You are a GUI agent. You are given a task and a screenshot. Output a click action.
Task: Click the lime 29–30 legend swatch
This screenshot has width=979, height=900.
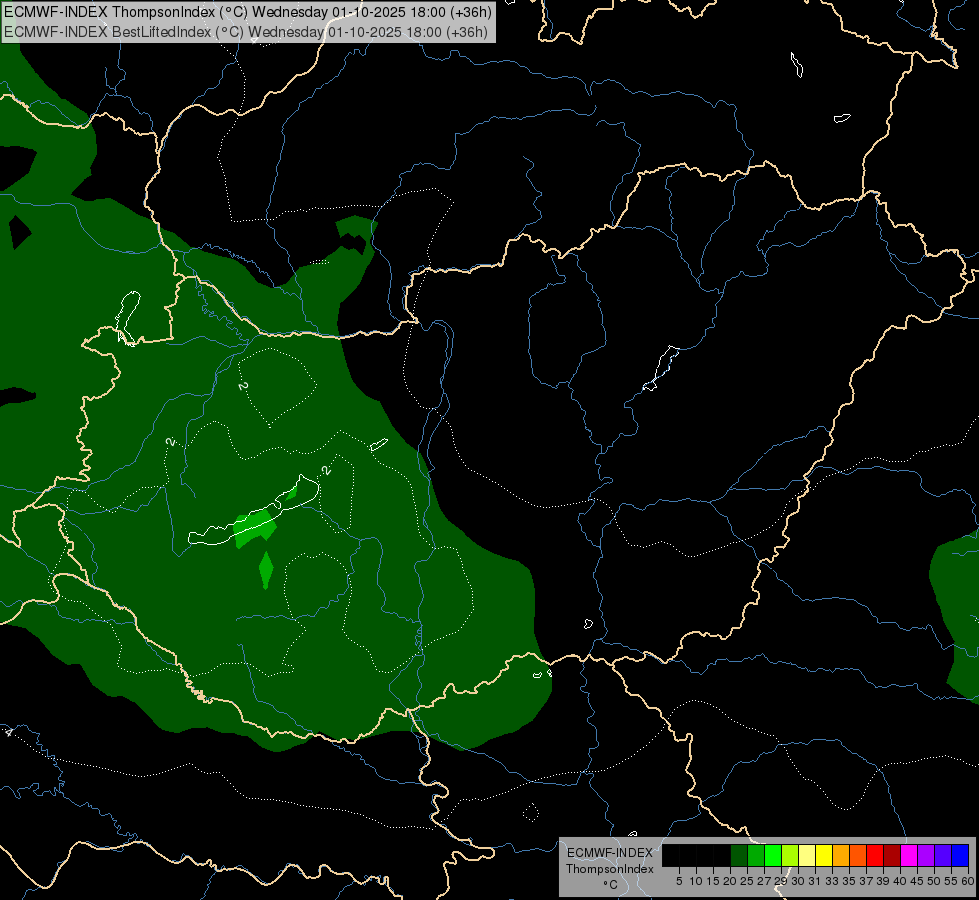coord(790,855)
